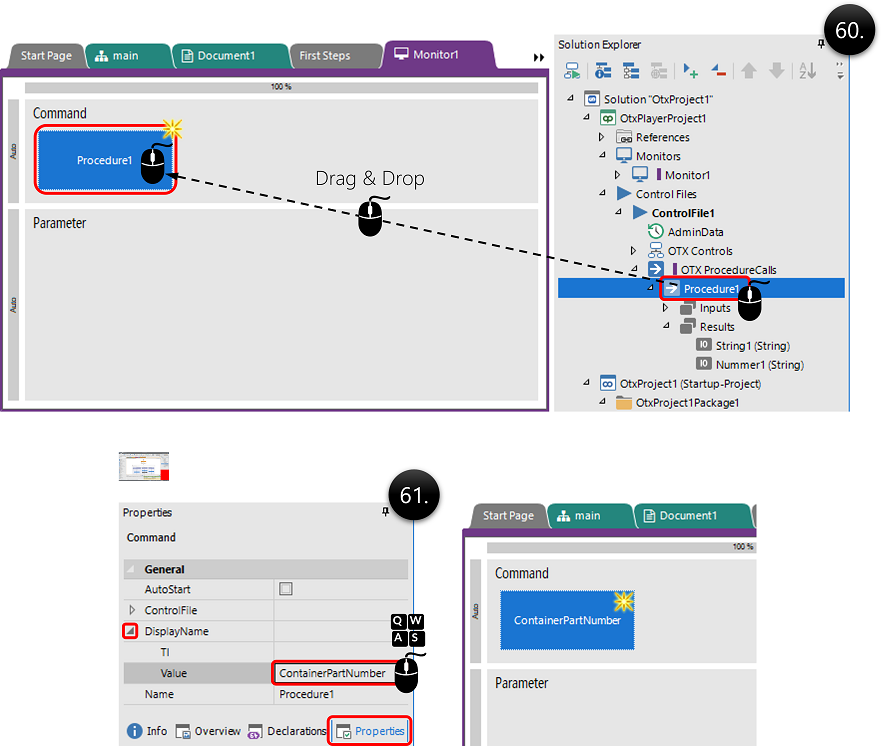Click the OTX Controls node icon
The height and width of the screenshot is (746, 884).
coord(656,251)
